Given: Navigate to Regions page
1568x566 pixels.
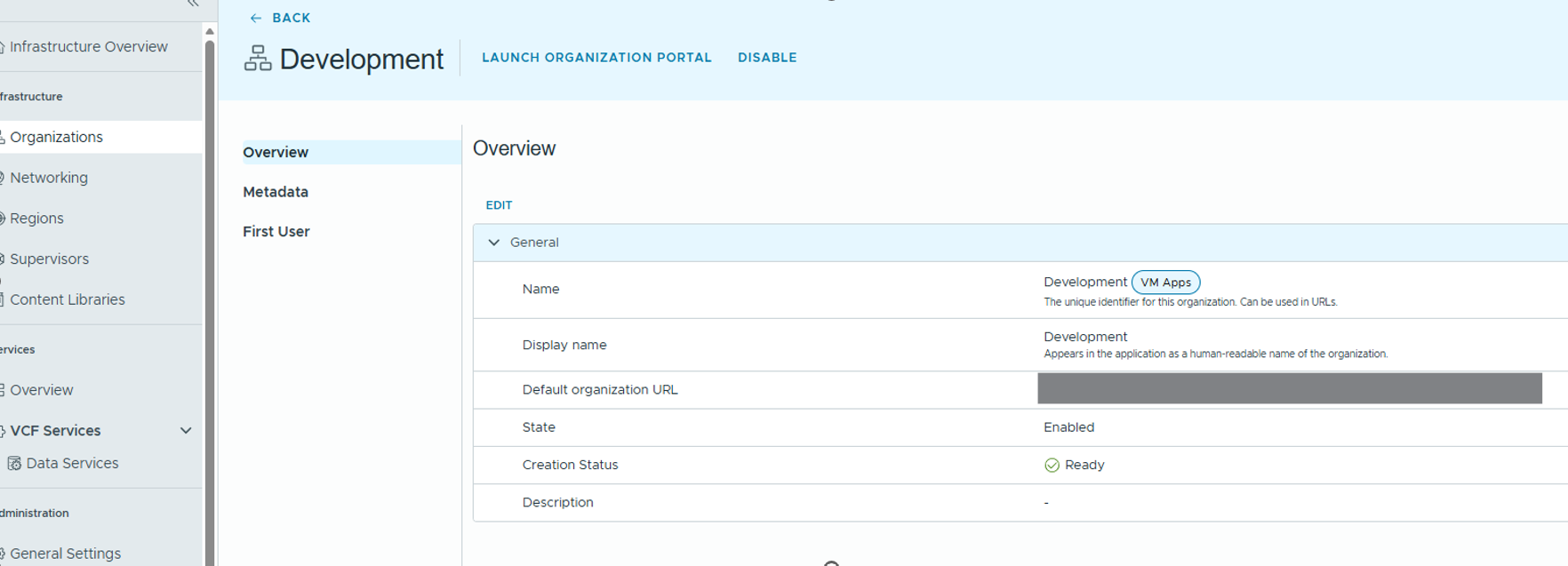Looking at the screenshot, I should (x=36, y=219).
